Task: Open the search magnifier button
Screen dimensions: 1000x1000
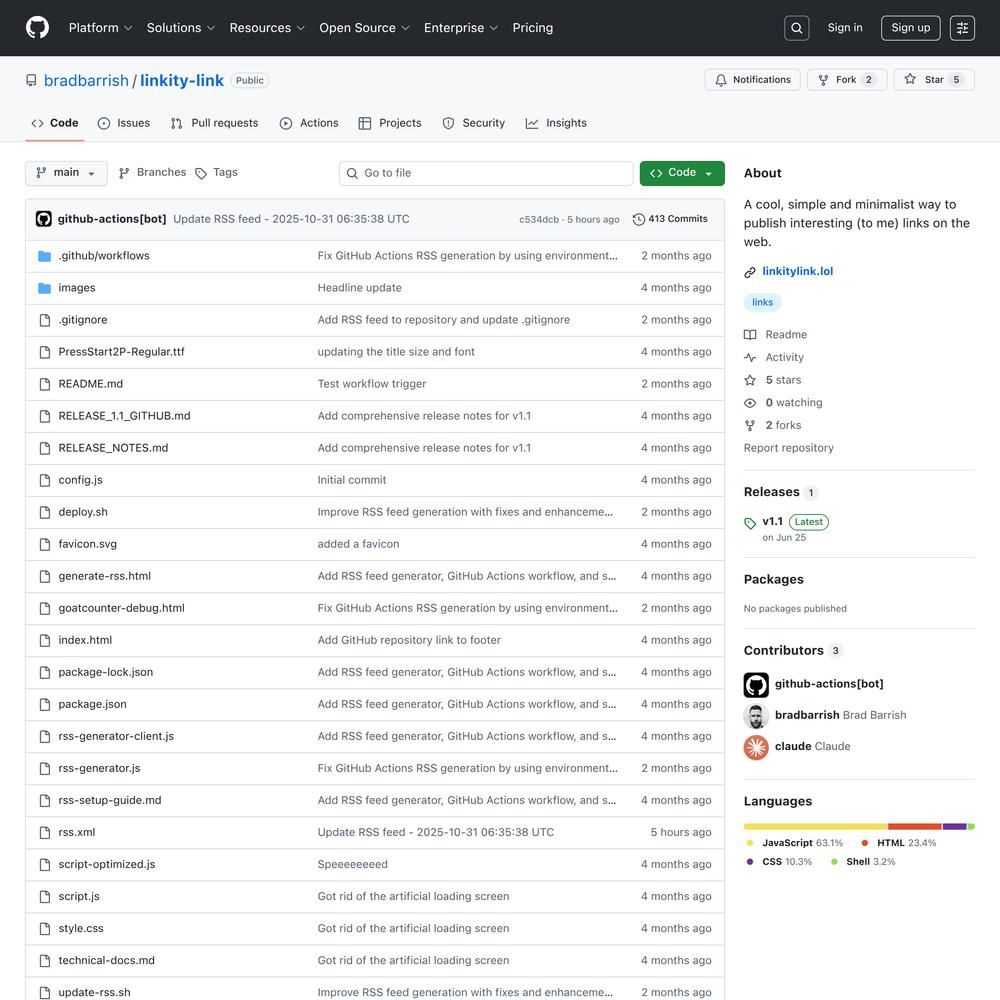Action: [x=796, y=28]
